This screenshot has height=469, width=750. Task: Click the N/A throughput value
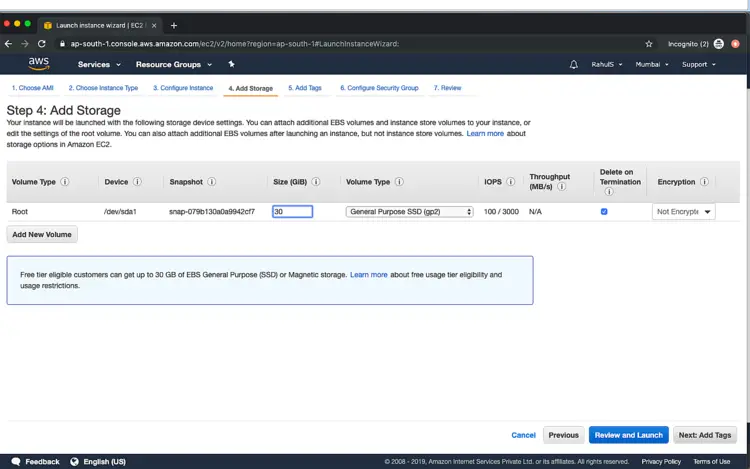point(535,211)
